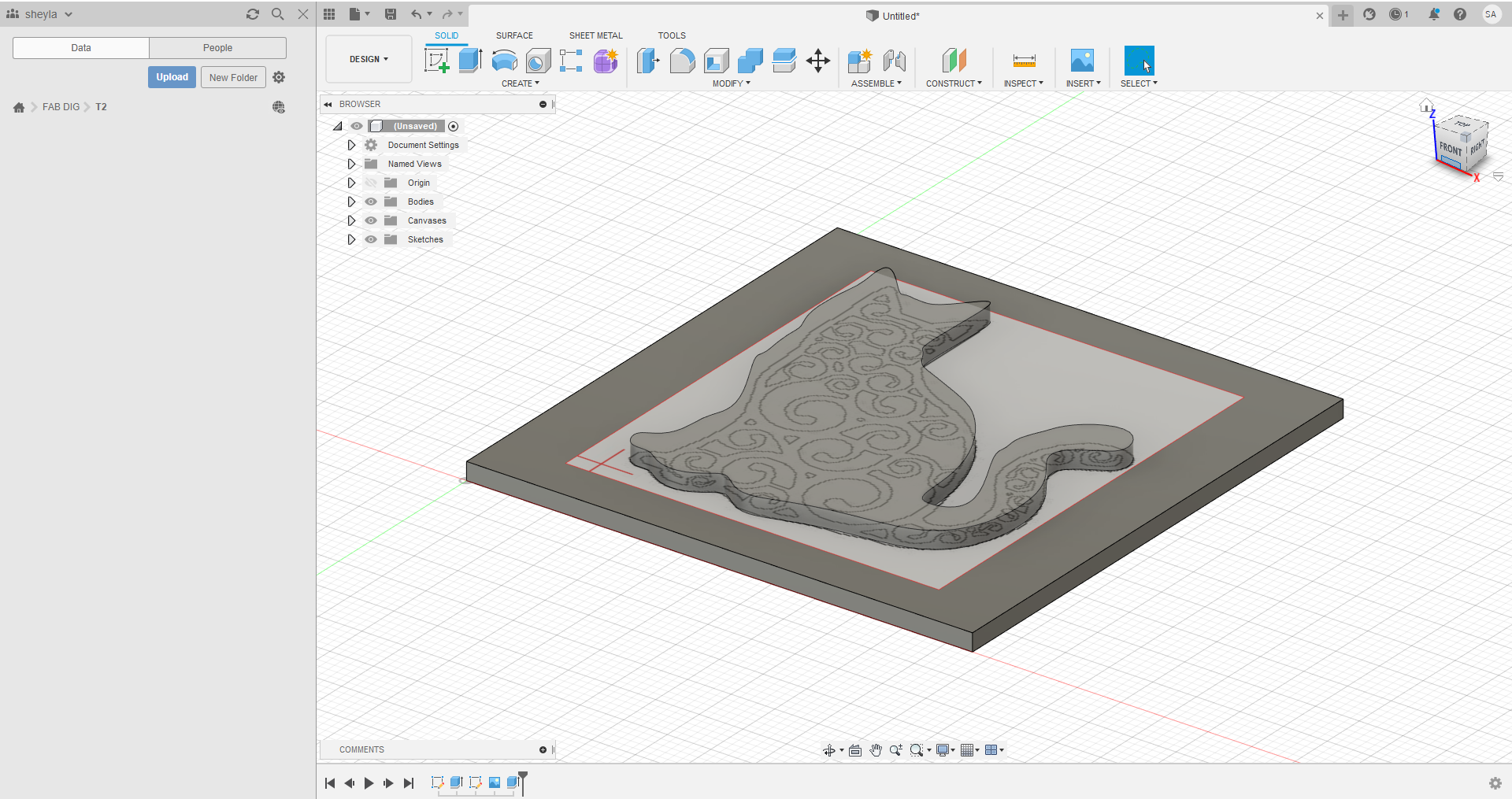The width and height of the screenshot is (1512, 799).
Task: Expand the Named Views folder
Action: point(351,164)
